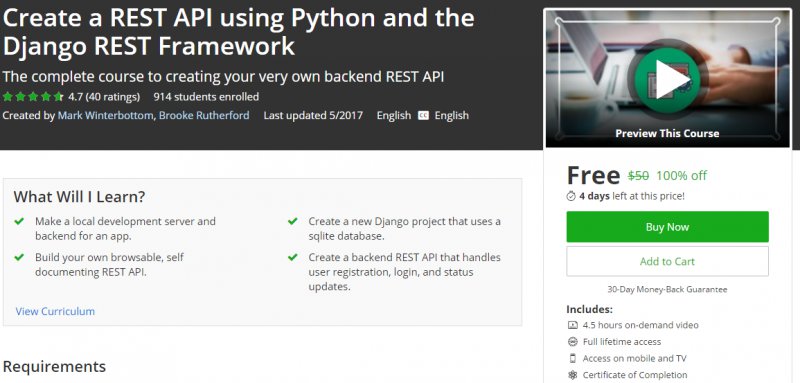Click the Buy Now button

[x=667, y=227]
